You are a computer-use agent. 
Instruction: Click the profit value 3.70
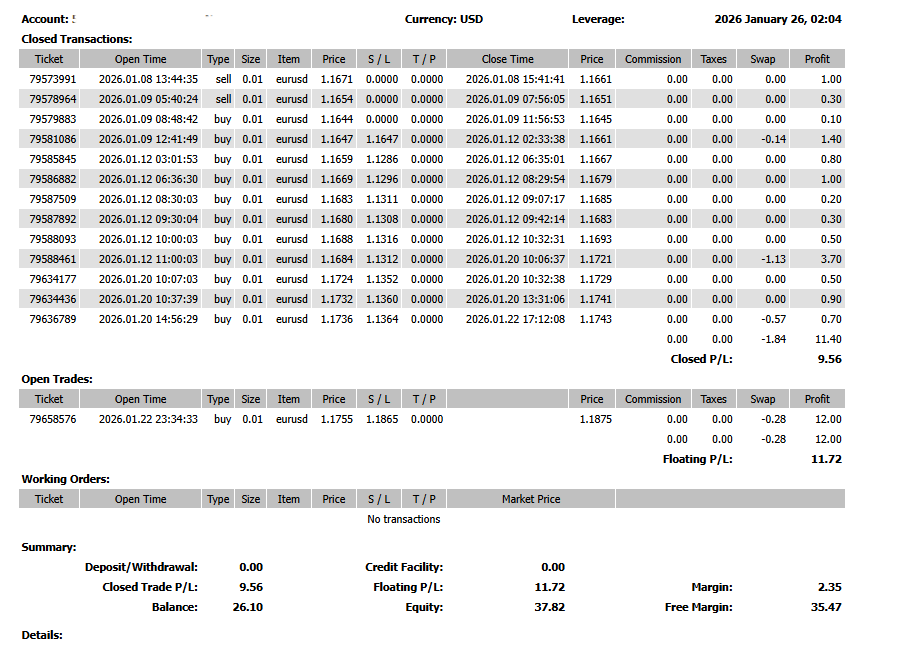pyautogui.click(x=831, y=259)
